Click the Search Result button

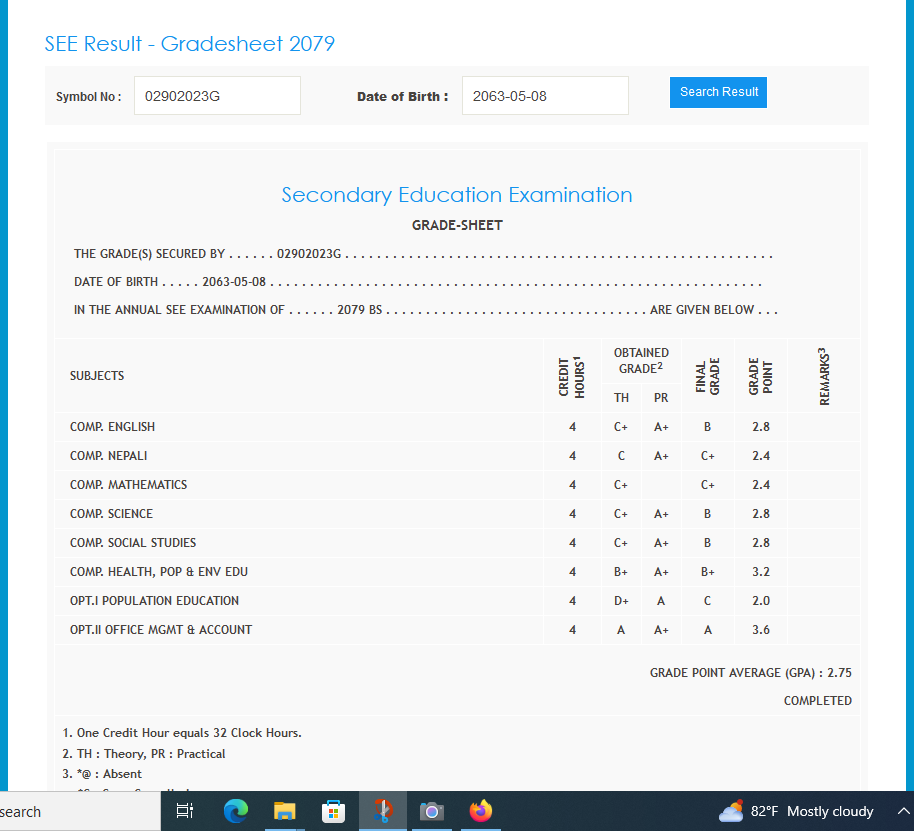pyautogui.click(x=718, y=92)
